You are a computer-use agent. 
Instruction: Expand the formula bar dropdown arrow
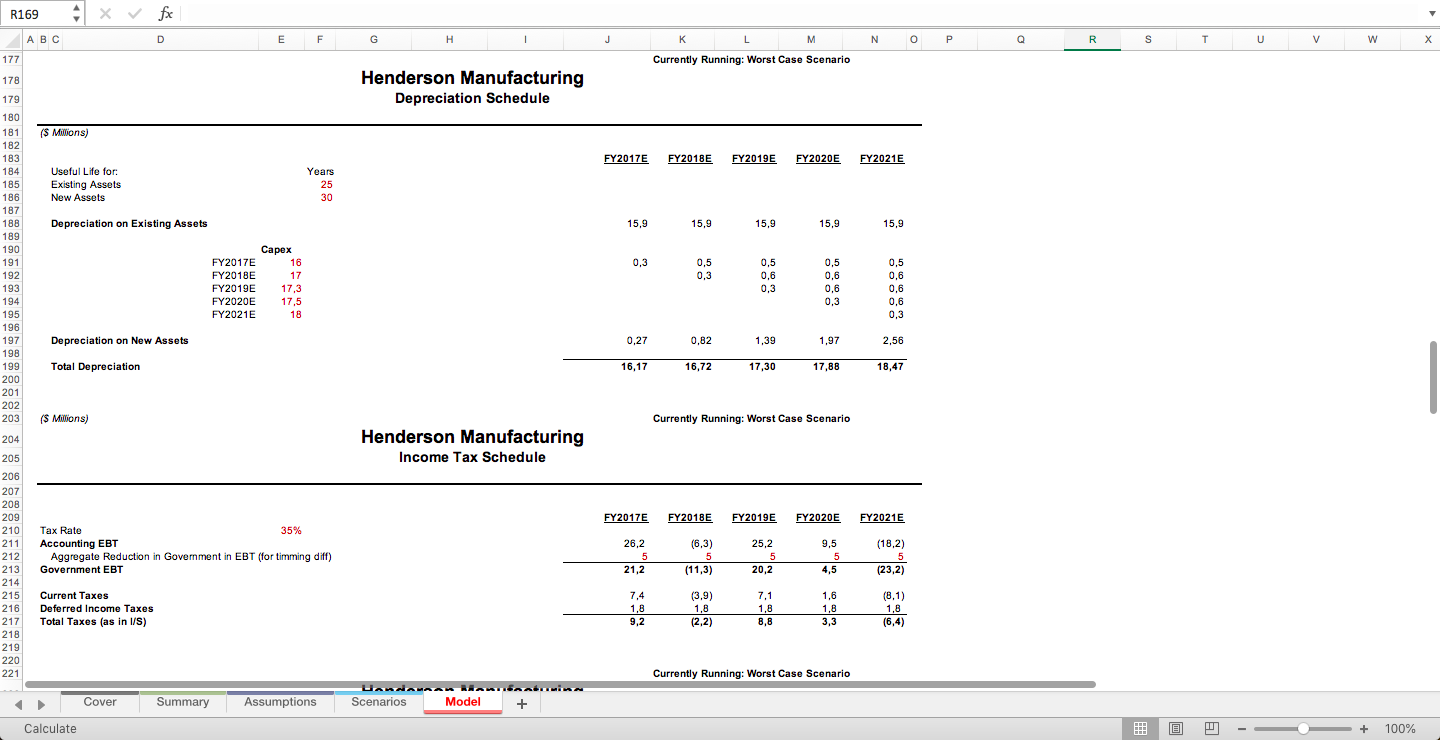pyautogui.click(x=1430, y=13)
